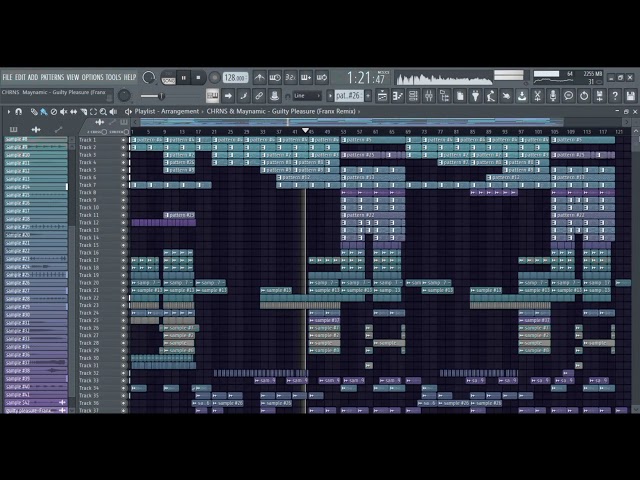The image size is (640, 480).
Task: Click the 1:21:47 time display
Action: click(366, 78)
